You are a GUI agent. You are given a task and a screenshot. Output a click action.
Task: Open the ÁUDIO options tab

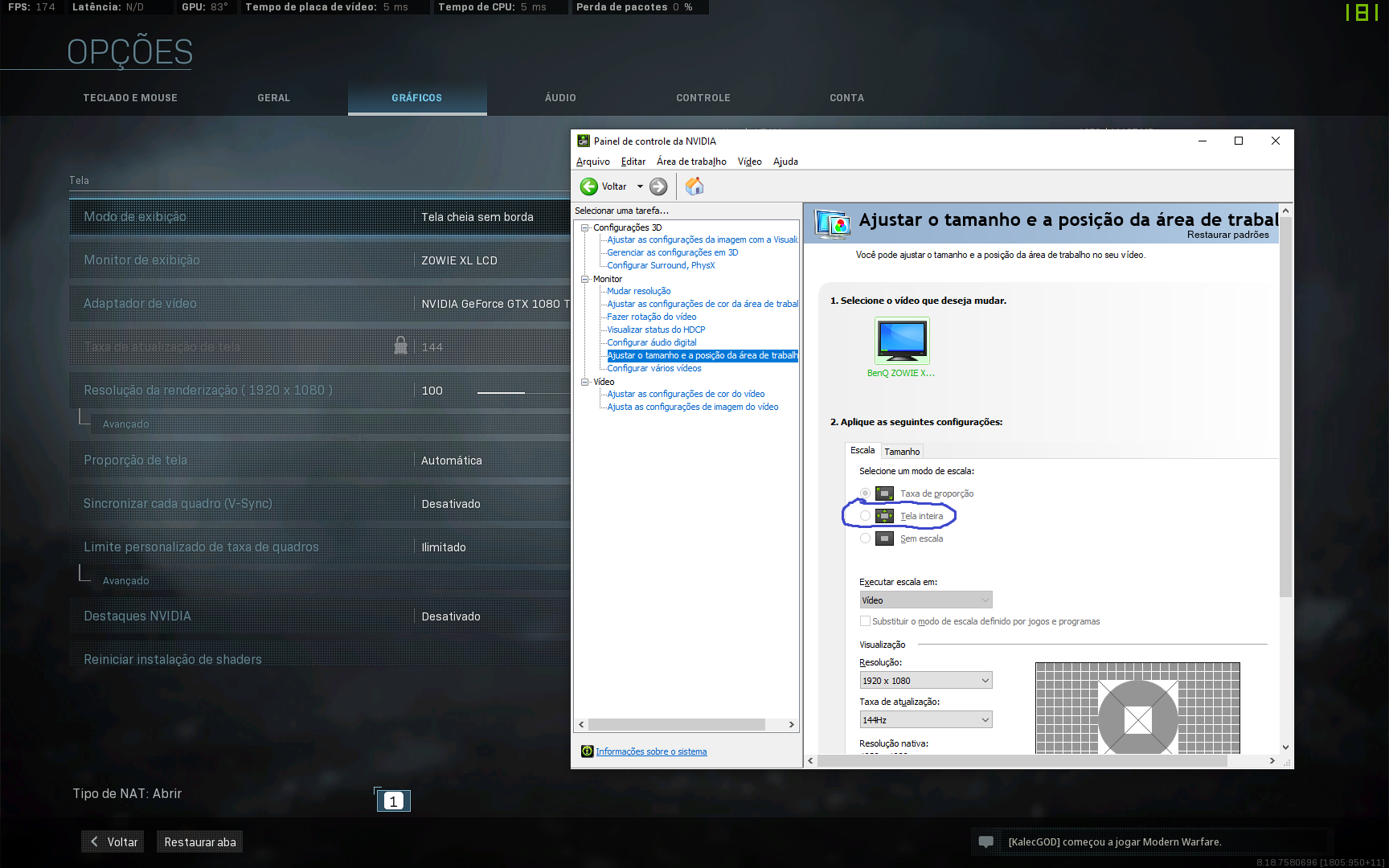560,98
